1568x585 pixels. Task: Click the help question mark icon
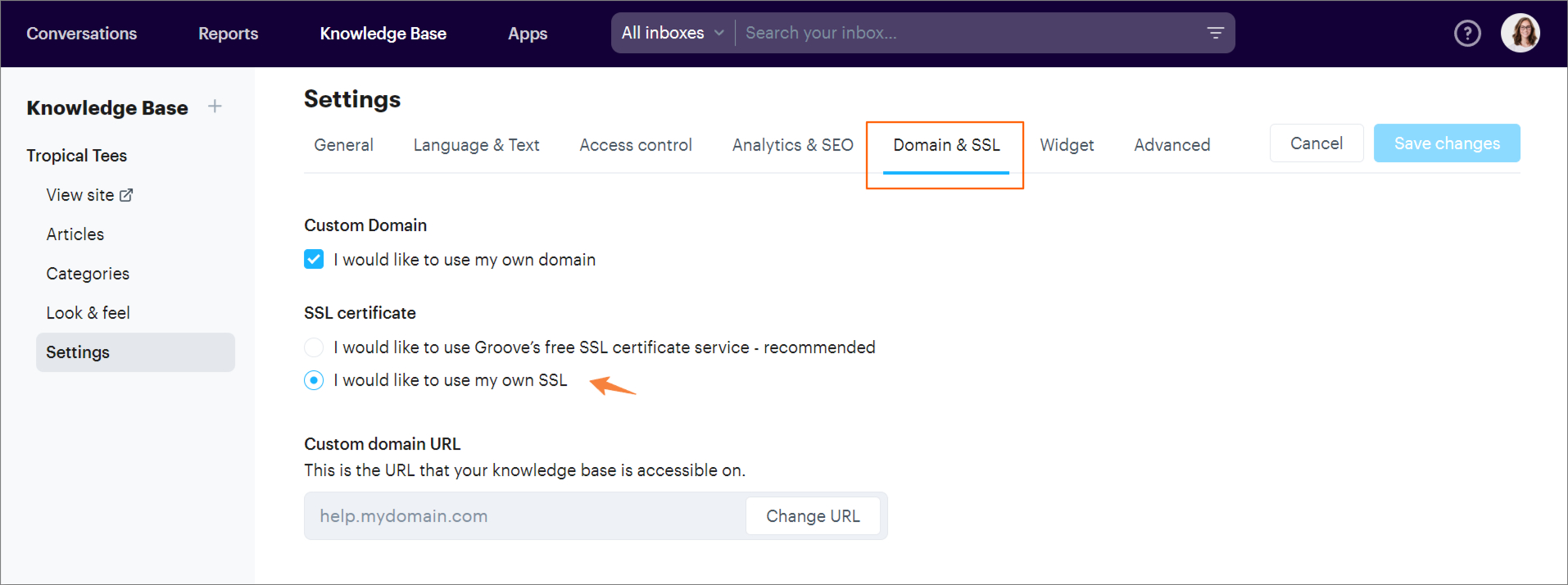pos(1466,34)
